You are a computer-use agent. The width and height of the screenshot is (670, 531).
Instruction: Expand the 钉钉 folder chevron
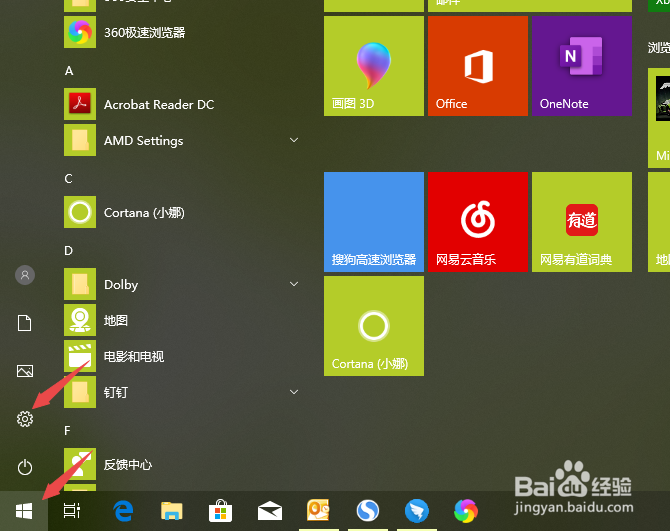[x=294, y=392]
